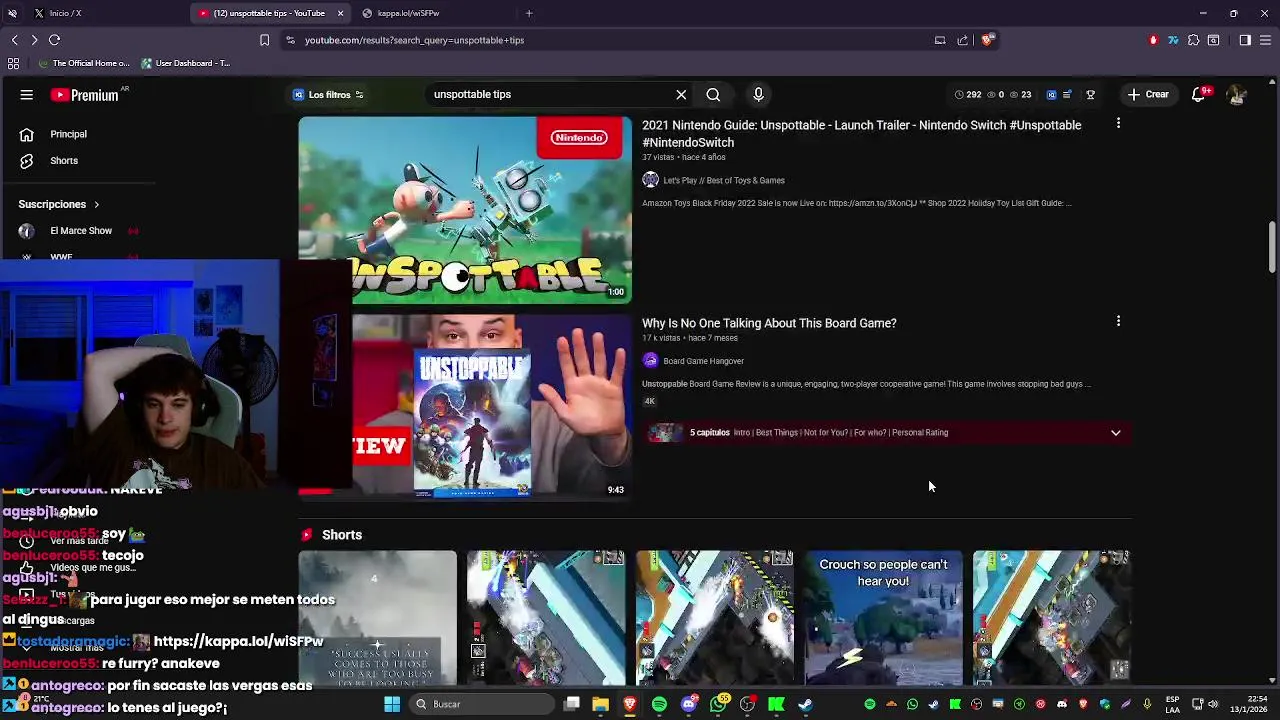
Task: Open Nintendo Guide Unspottable Launch Trailer title
Action: (x=861, y=134)
